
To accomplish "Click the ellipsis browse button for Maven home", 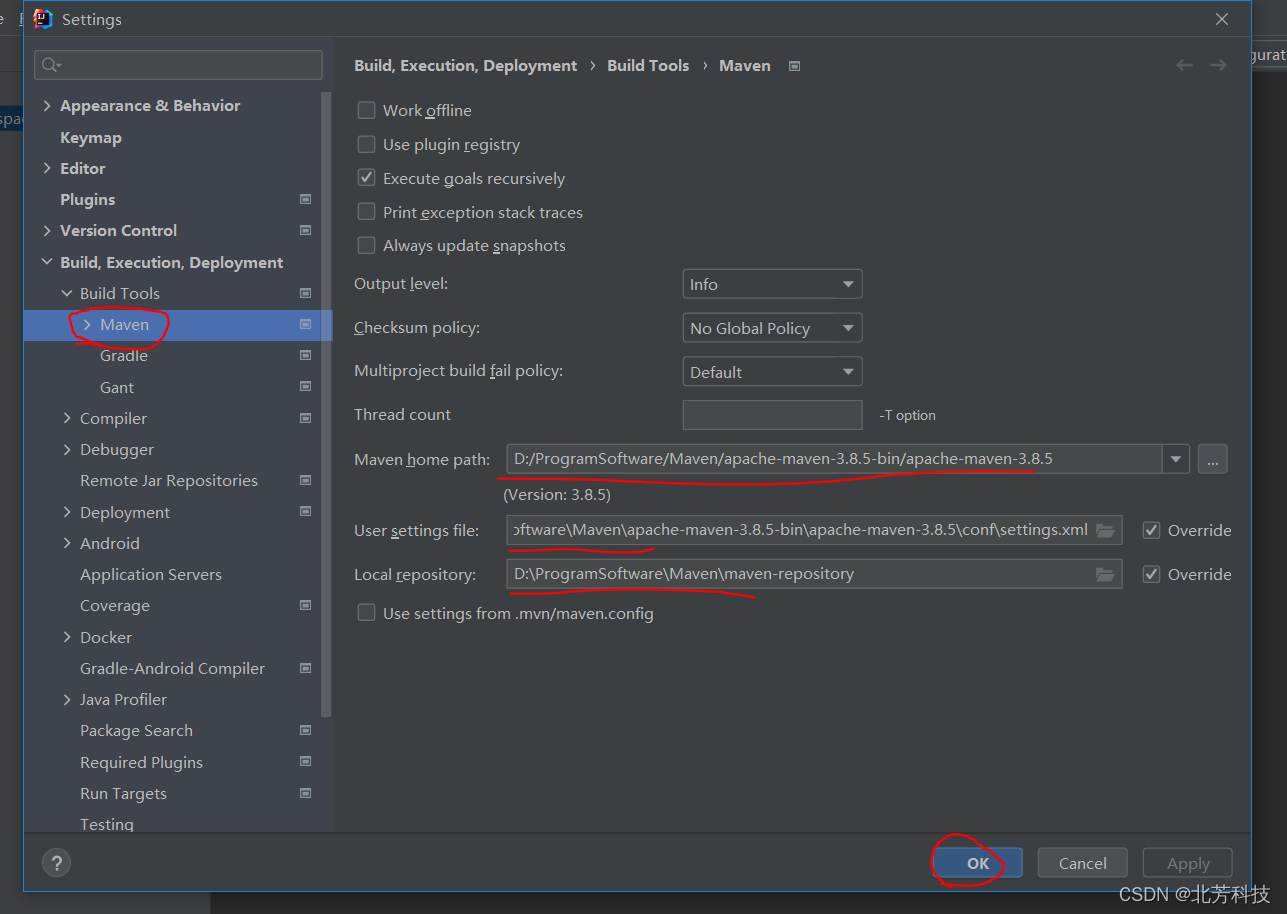I will click(1212, 459).
